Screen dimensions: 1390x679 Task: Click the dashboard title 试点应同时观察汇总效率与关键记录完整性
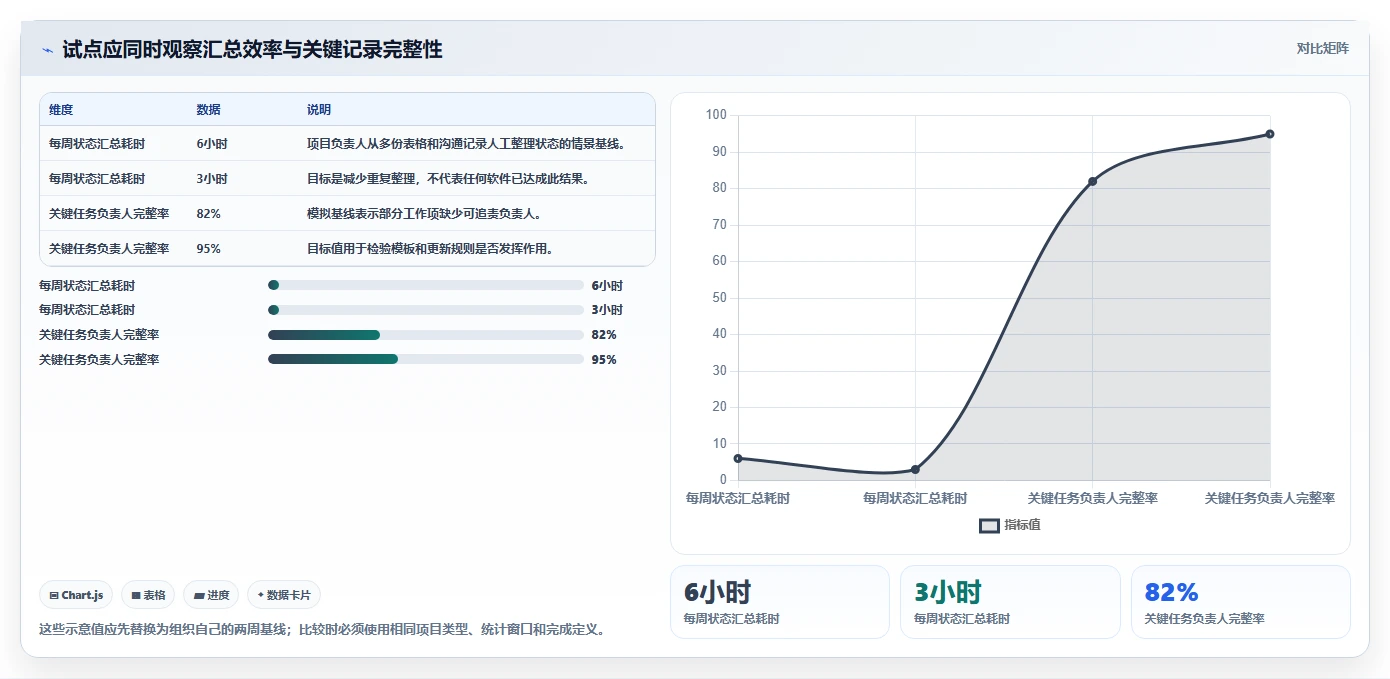click(252, 49)
